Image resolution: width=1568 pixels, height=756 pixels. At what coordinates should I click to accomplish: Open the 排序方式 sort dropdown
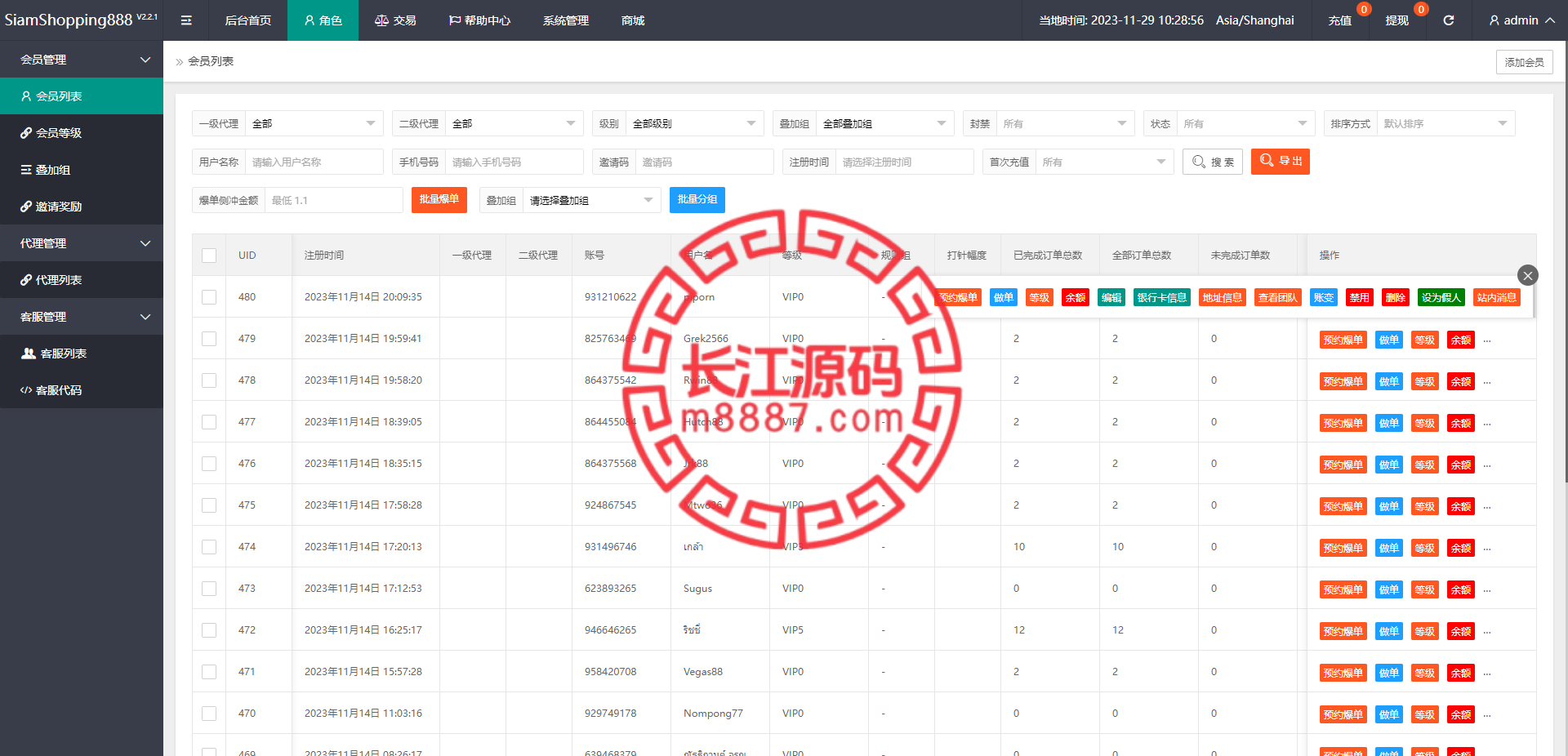1445,124
